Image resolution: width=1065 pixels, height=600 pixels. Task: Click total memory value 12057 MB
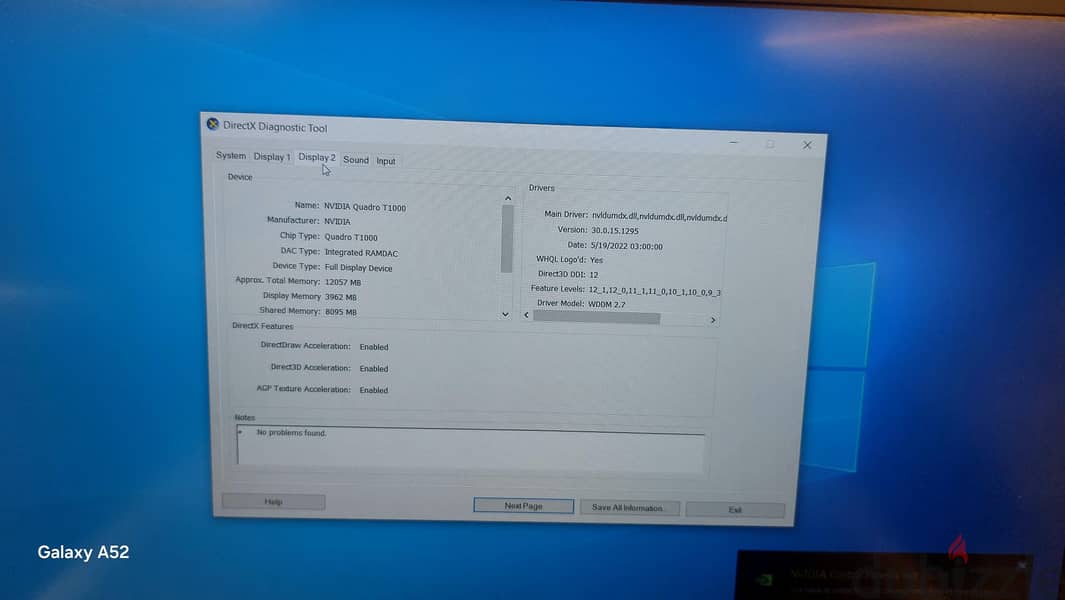point(342,282)
